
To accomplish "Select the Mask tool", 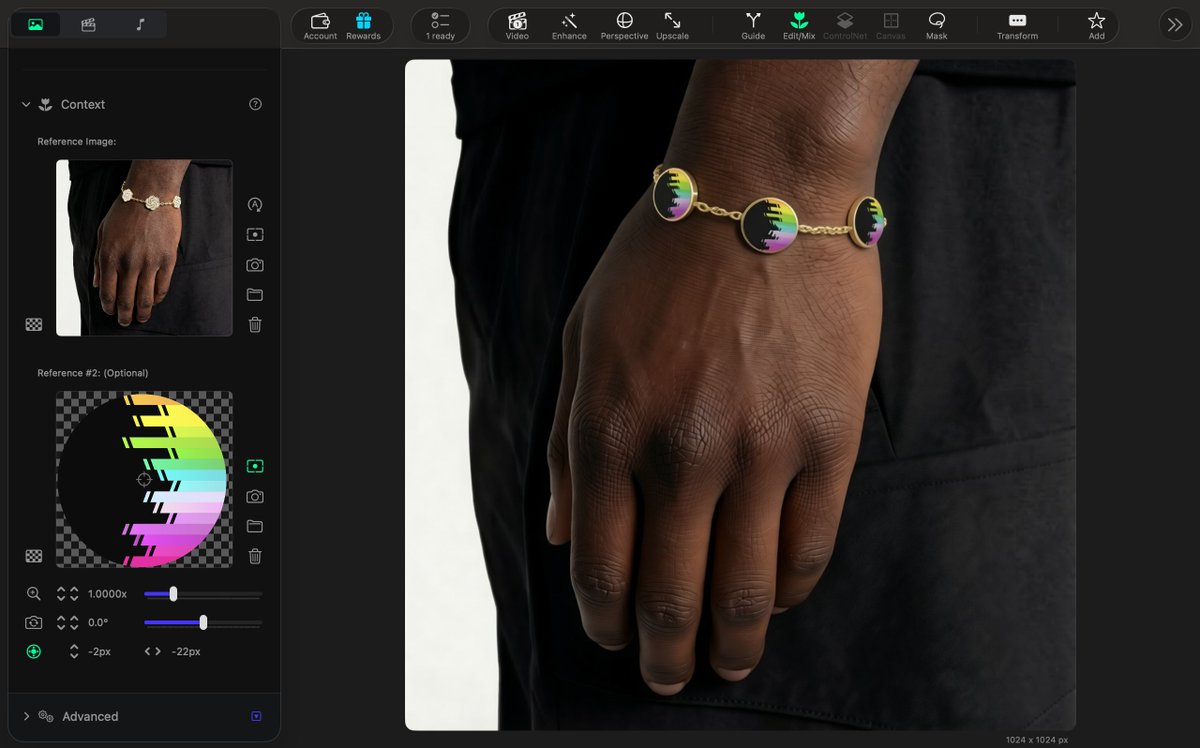I will (936, 26).
